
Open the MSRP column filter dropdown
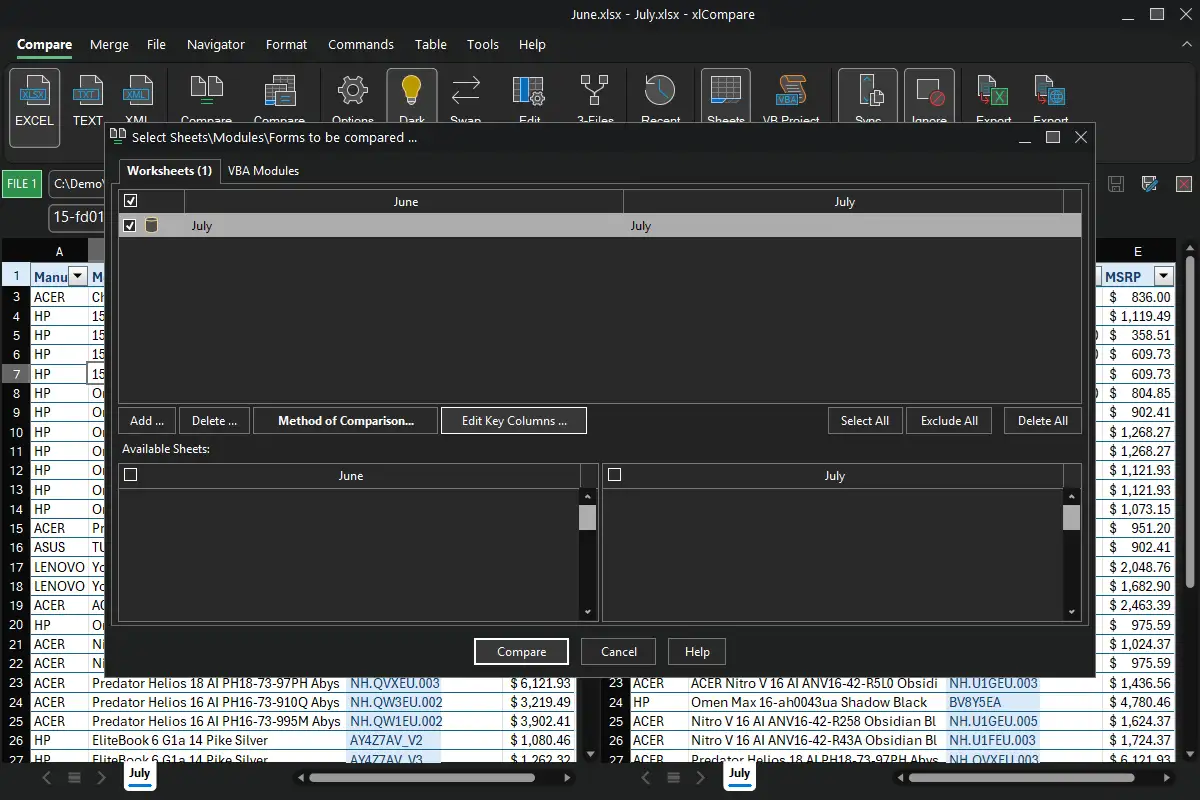[1163, 276]
